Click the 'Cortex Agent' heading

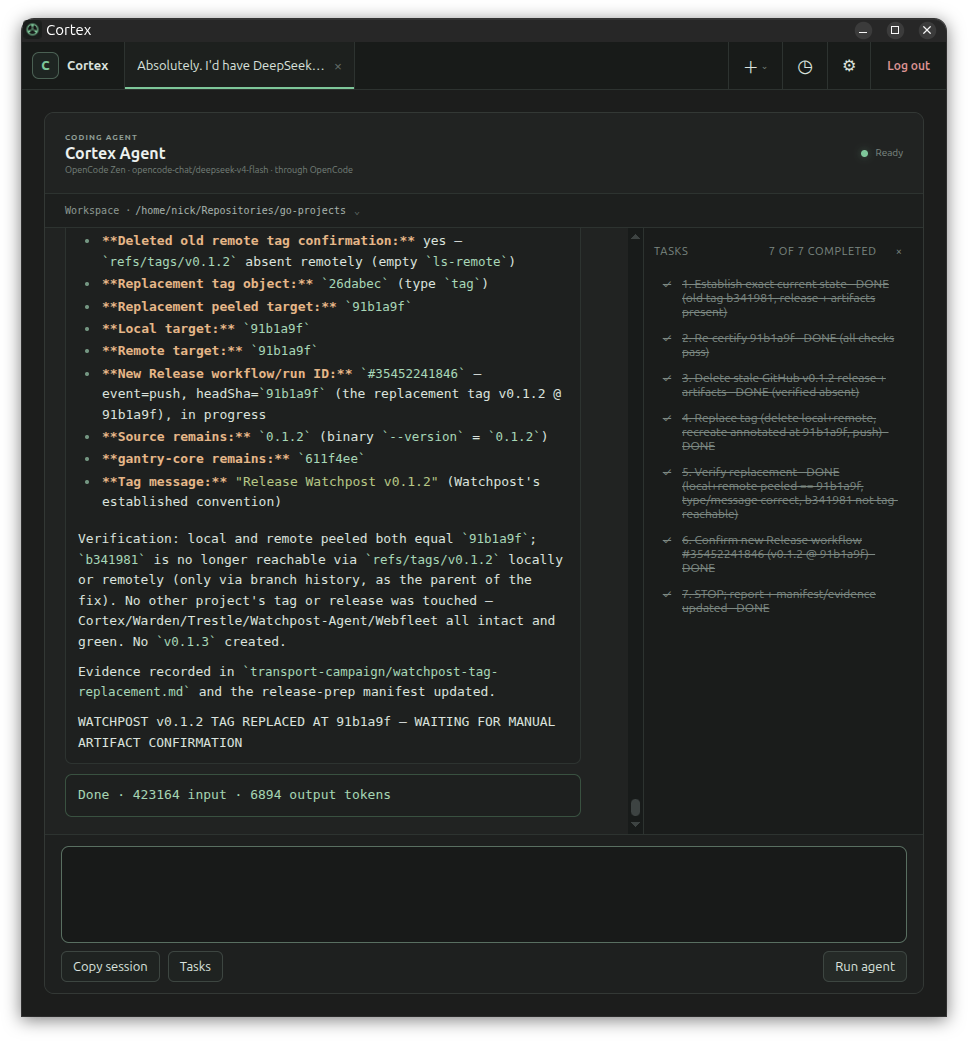[x=115, y=153]
